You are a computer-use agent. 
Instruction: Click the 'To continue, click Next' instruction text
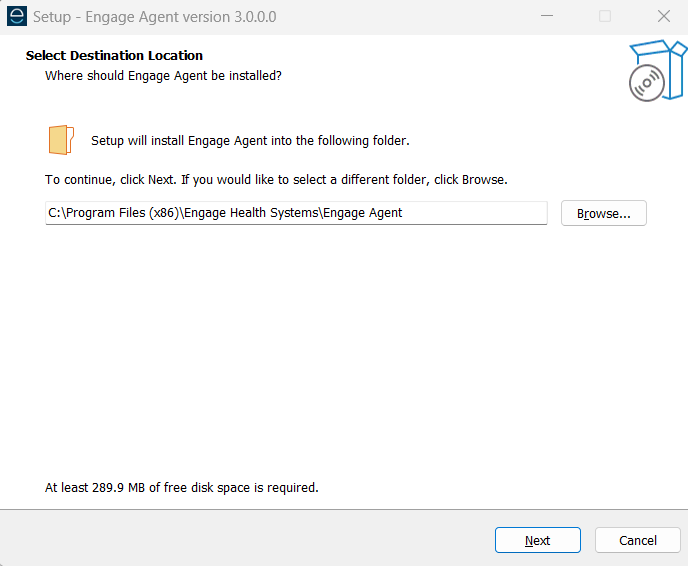point(276,180)
